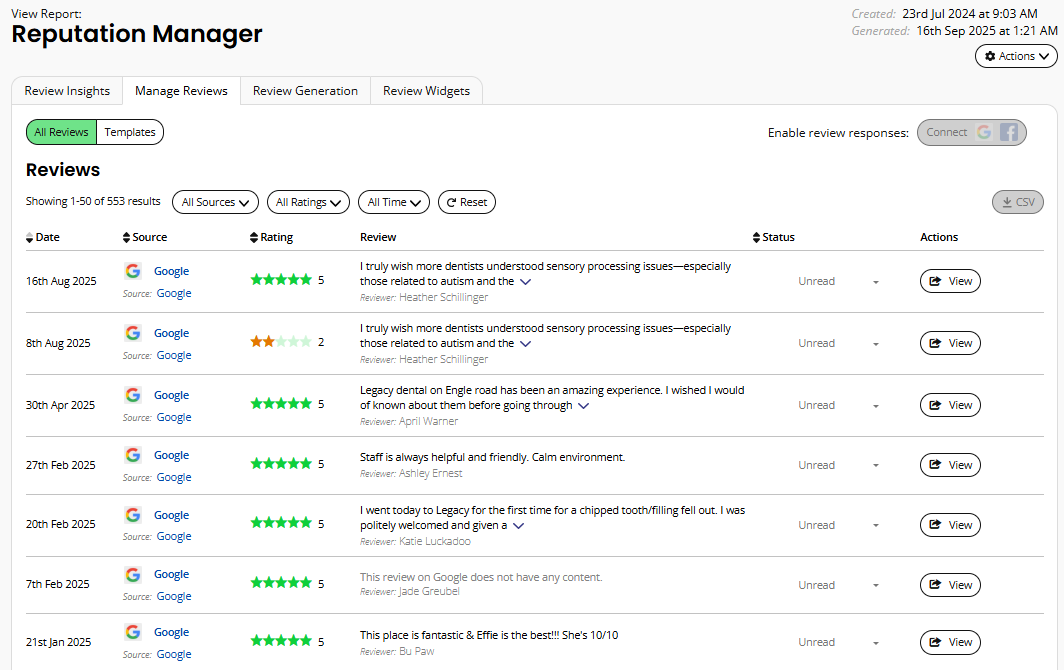Click the Reset filters button
Image resolution: width=1064 pixels, height=670 pixels.
[x=467, y=202]
